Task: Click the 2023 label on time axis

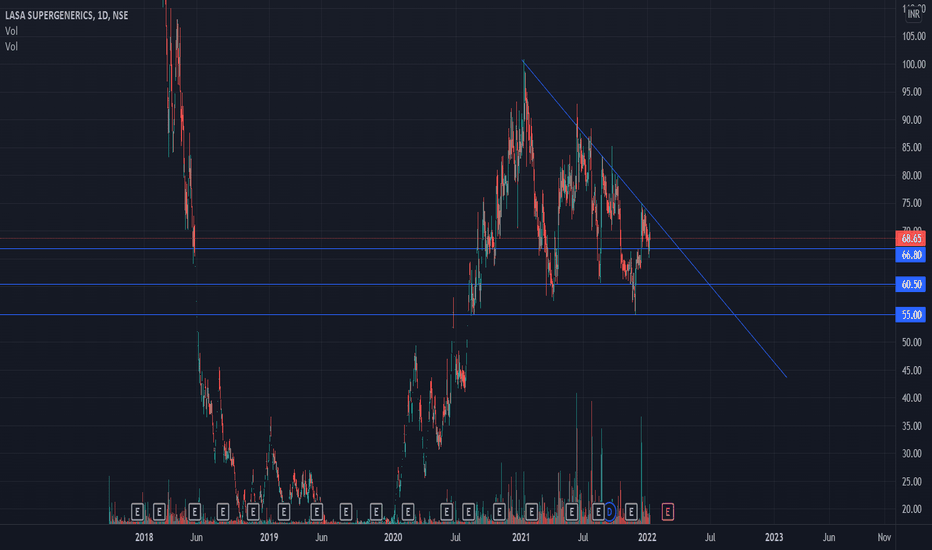Action: 774,537
